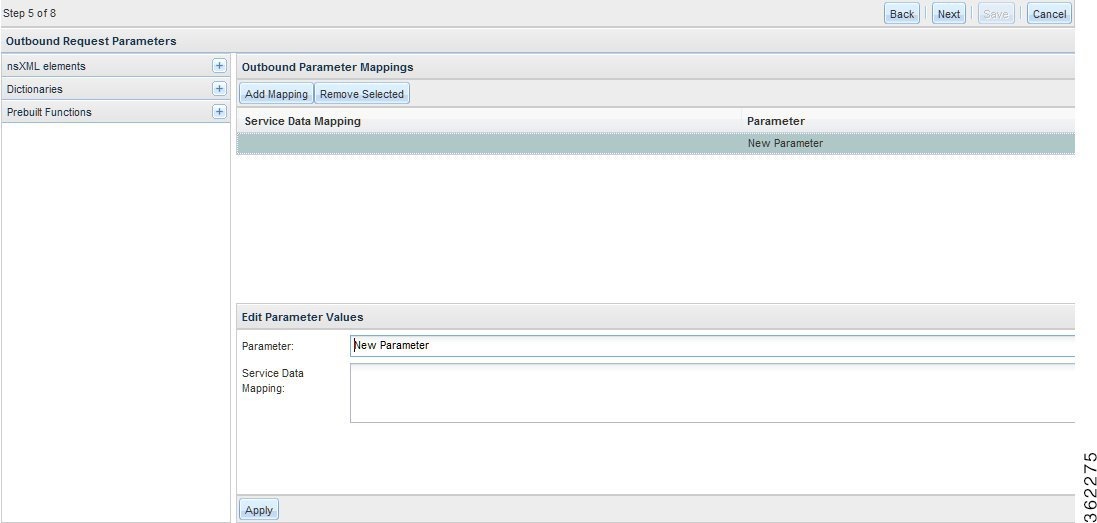Click the grayed-out Save button

point(996,14)
